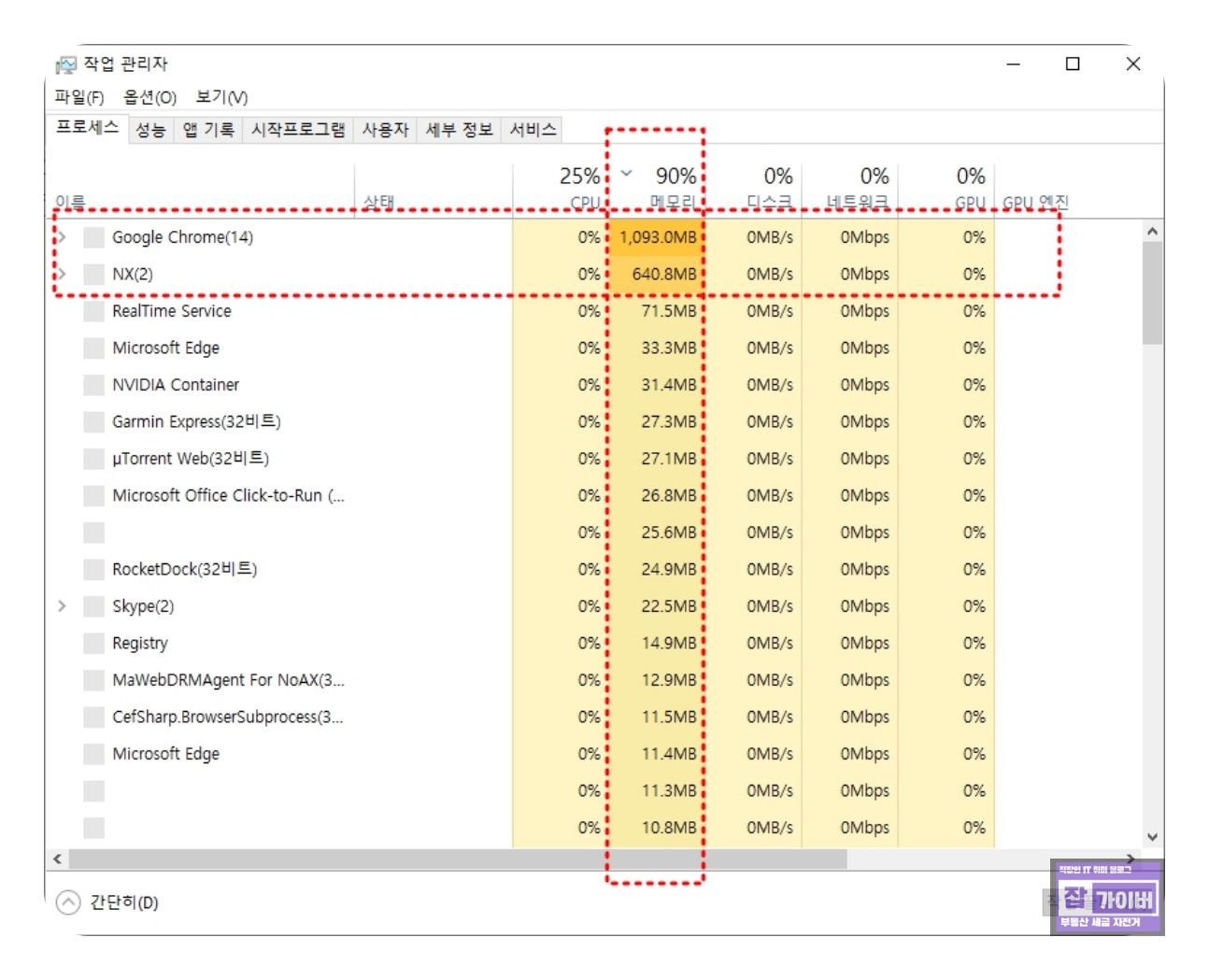The height and width of the screenshot is (980, 1209).
Task: Expand the Google Chrome(14) process group
Action: click(x=63, y=237)
